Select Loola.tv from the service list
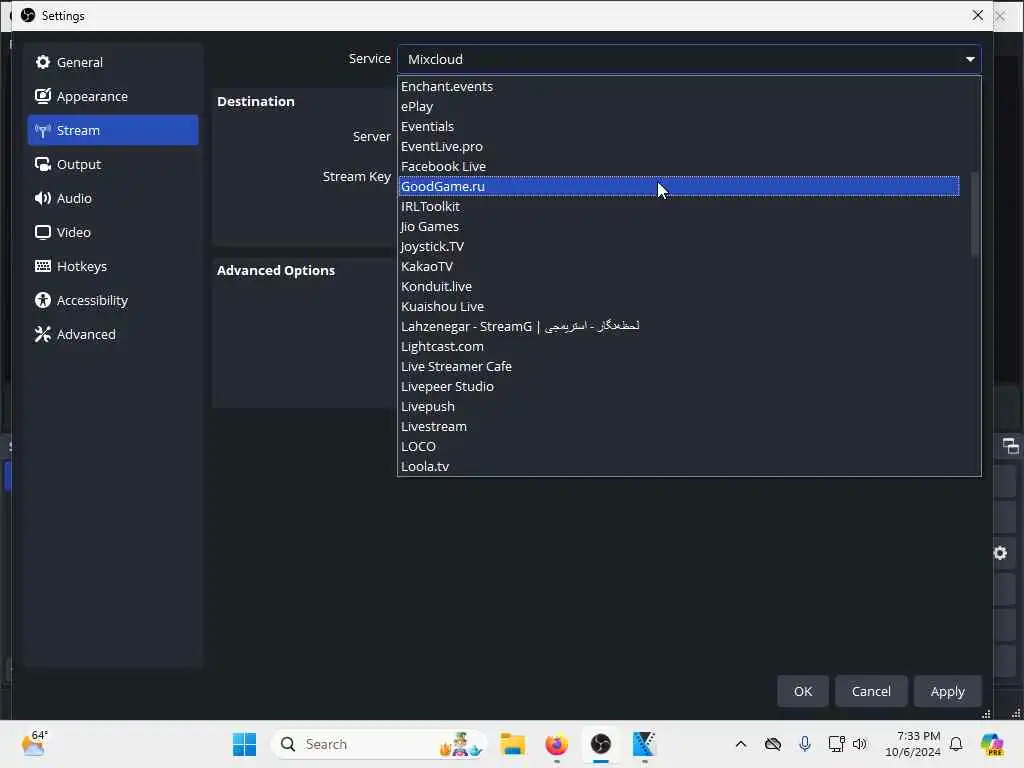 [679, 466]
